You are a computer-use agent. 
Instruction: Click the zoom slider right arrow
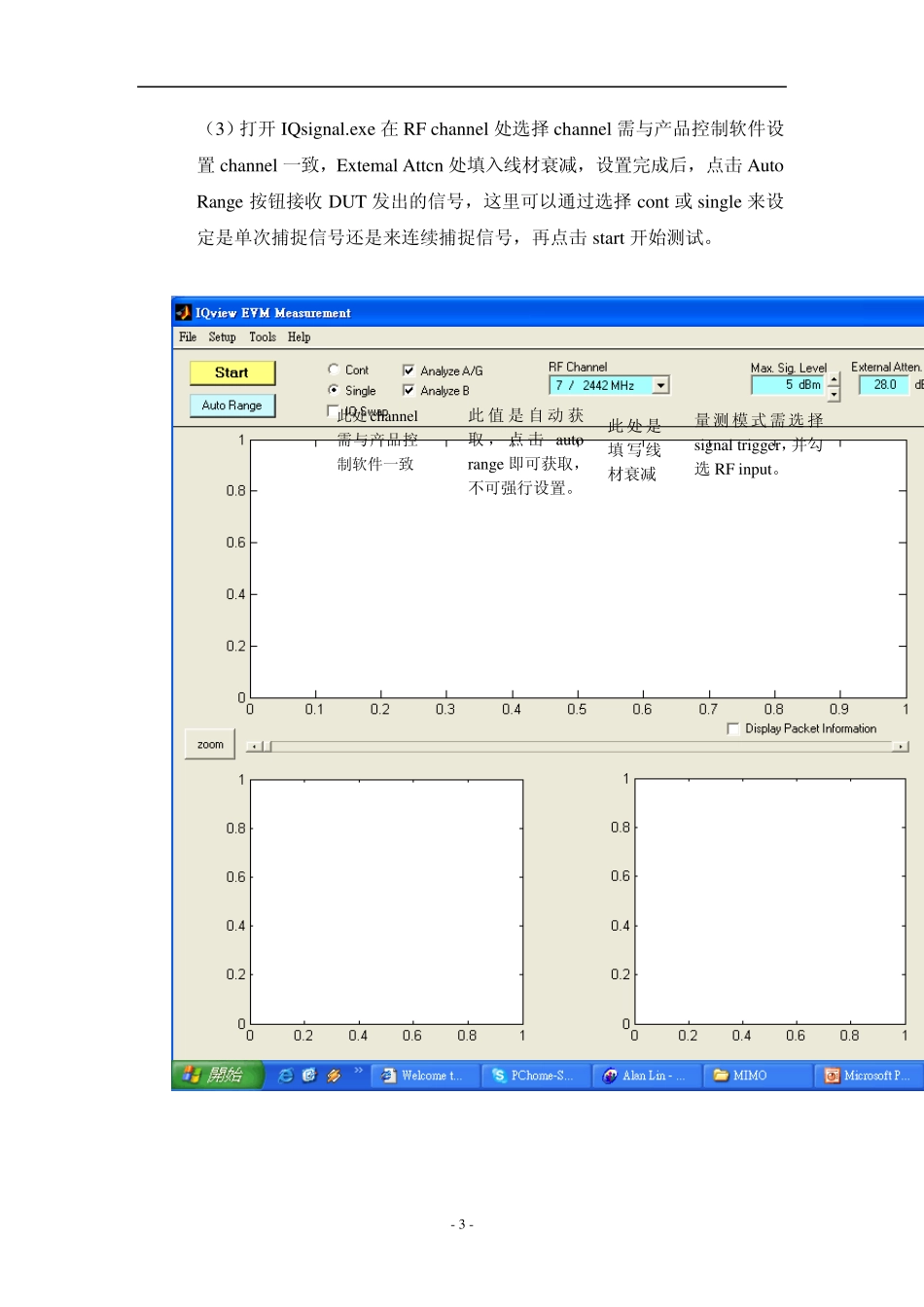pyautogui.click(x=901, y=747)
